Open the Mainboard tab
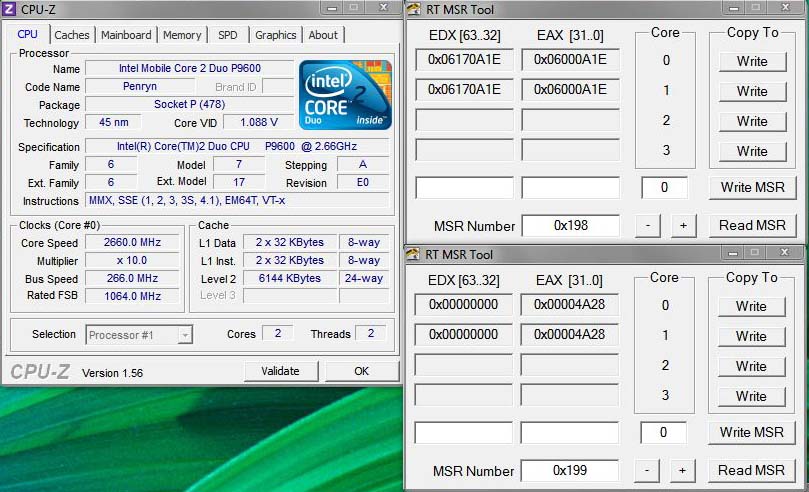 [x=126, y=35]
